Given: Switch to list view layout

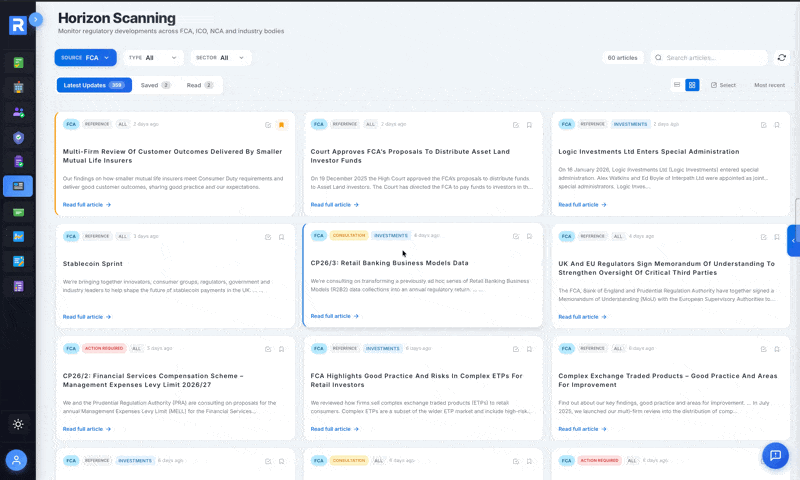Looking at the screenshot, I should pyautogui.click(x=677, y=85).
